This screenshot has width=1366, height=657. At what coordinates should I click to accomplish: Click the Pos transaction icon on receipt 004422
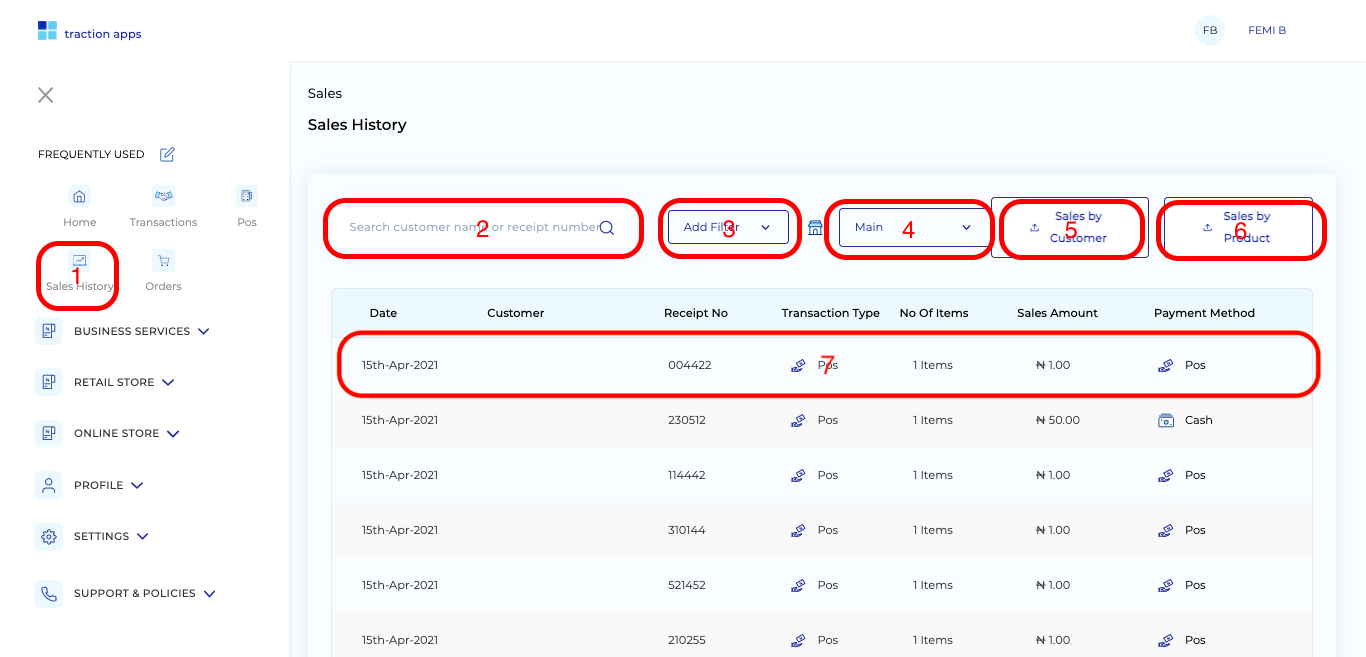pos(797,365)
